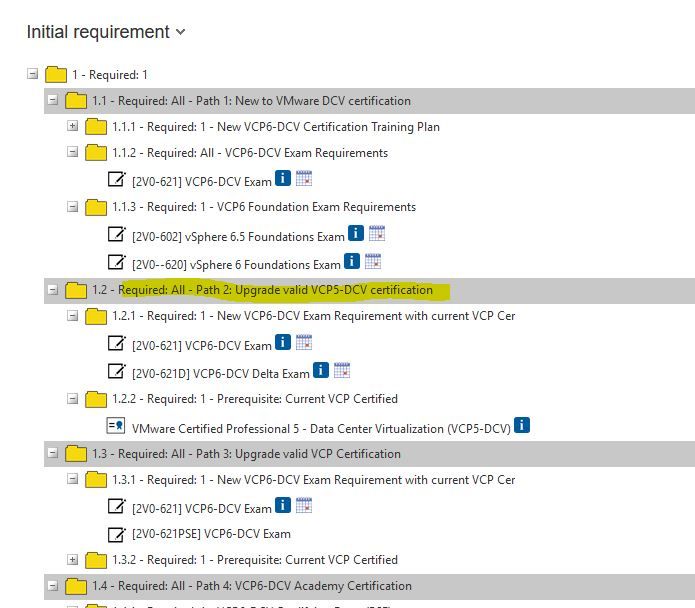695x608 pixels.
Task: Click calendar icon for vSphere 6 Foundations Exam
Action: click(x=373, y=262)
